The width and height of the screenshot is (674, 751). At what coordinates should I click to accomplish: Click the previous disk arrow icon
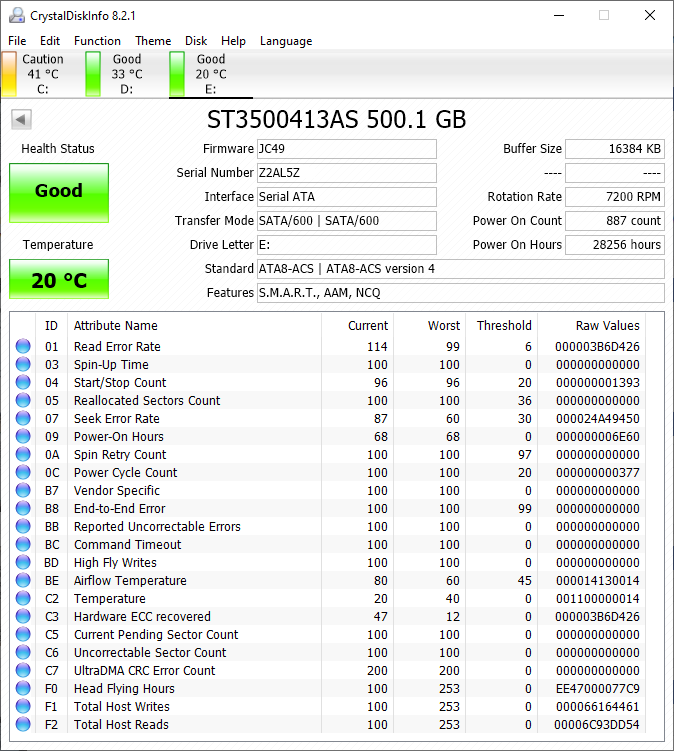pyautogui.click(x=21, y=120)
